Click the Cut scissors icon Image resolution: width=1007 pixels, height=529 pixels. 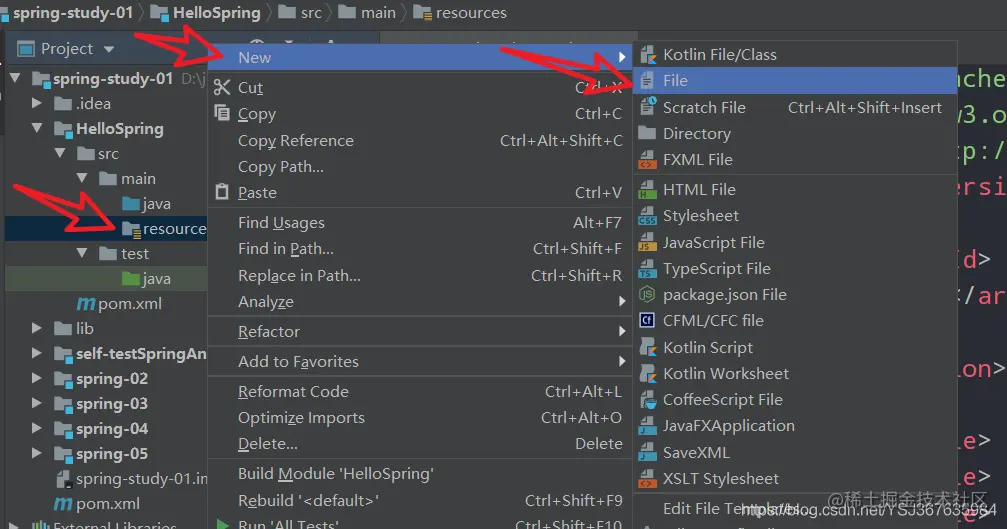coord(222,87)
